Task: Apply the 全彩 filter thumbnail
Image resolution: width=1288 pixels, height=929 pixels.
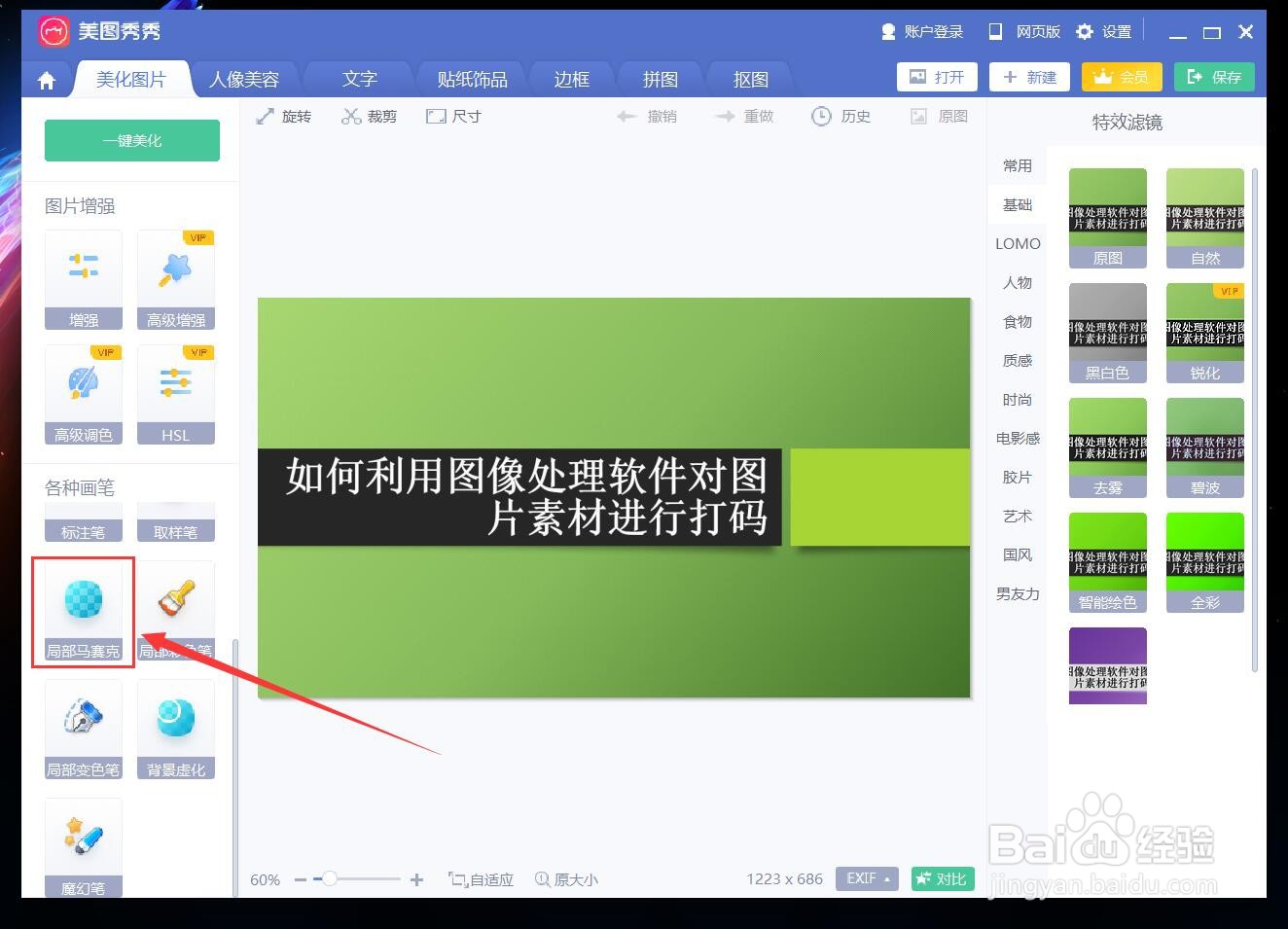Action: pos(1205,562)
